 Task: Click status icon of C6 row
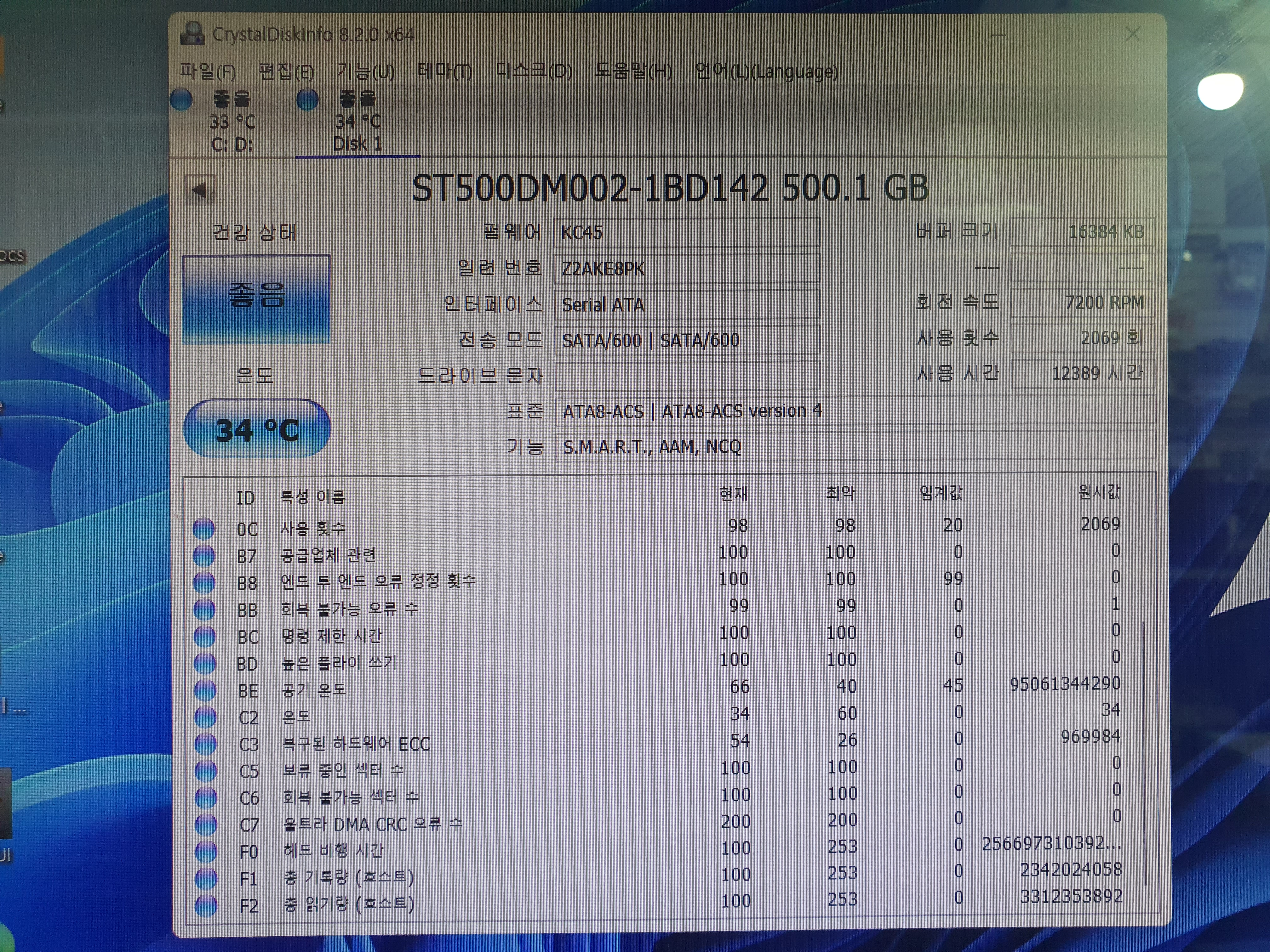(x=206, y=798)
